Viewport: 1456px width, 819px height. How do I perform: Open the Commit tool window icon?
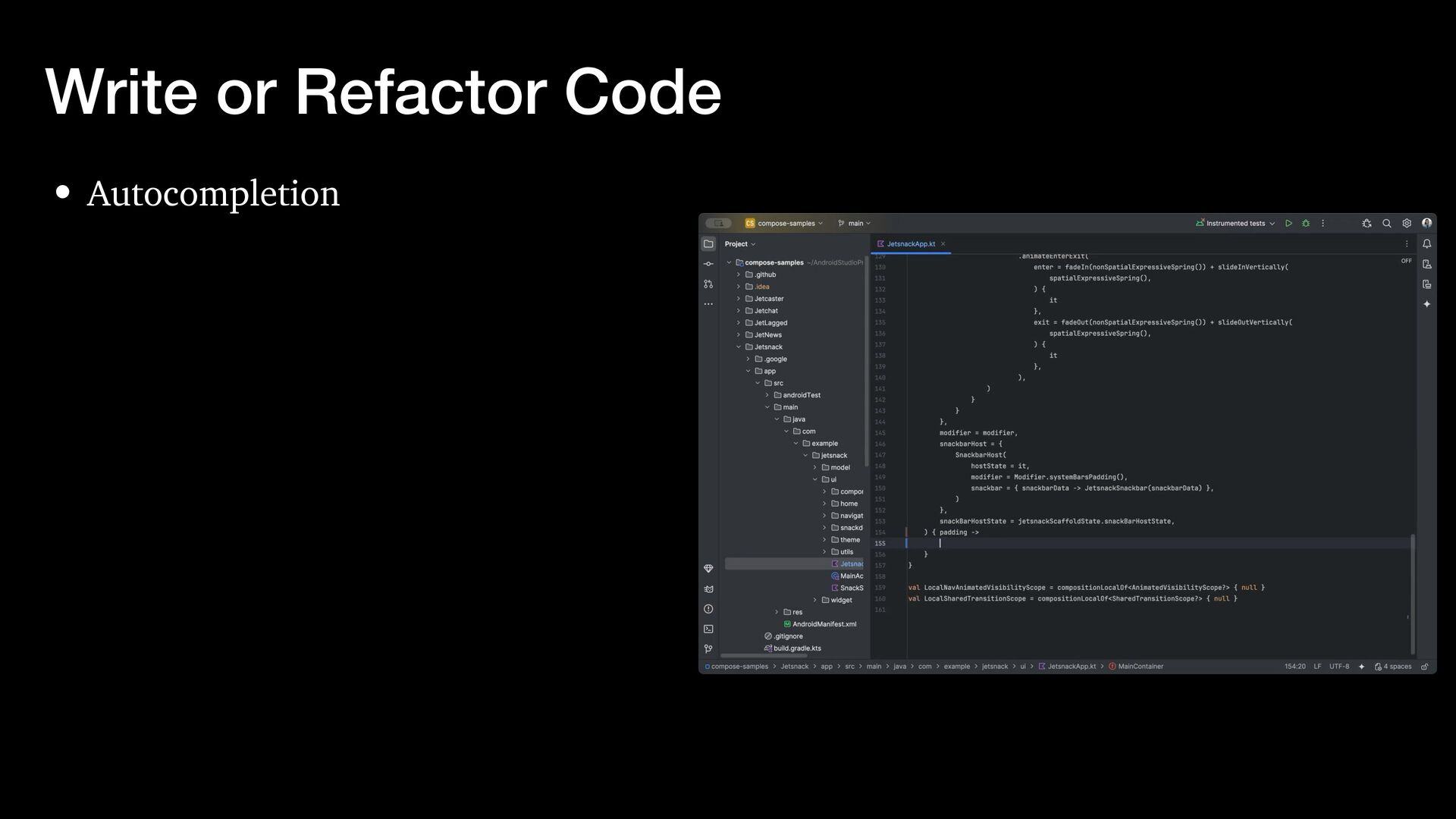coord(708,264)
